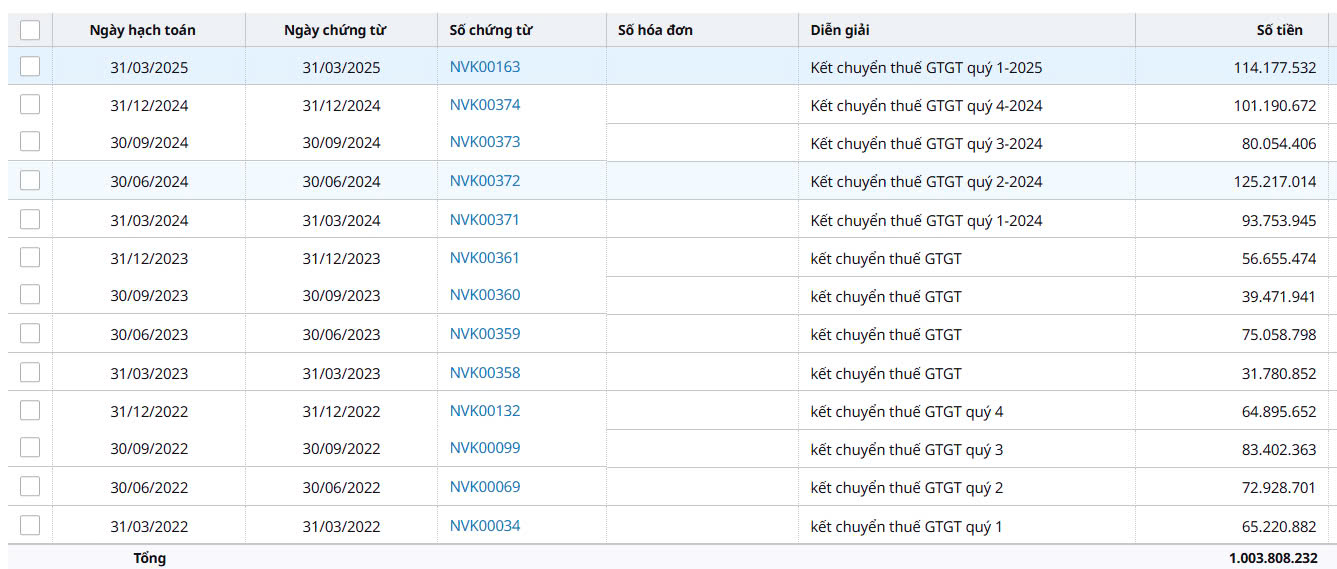Screen dimensions: 1337x569
Task: Follow the NVK00359 voucher link
Action: click(x=485, y=334)
